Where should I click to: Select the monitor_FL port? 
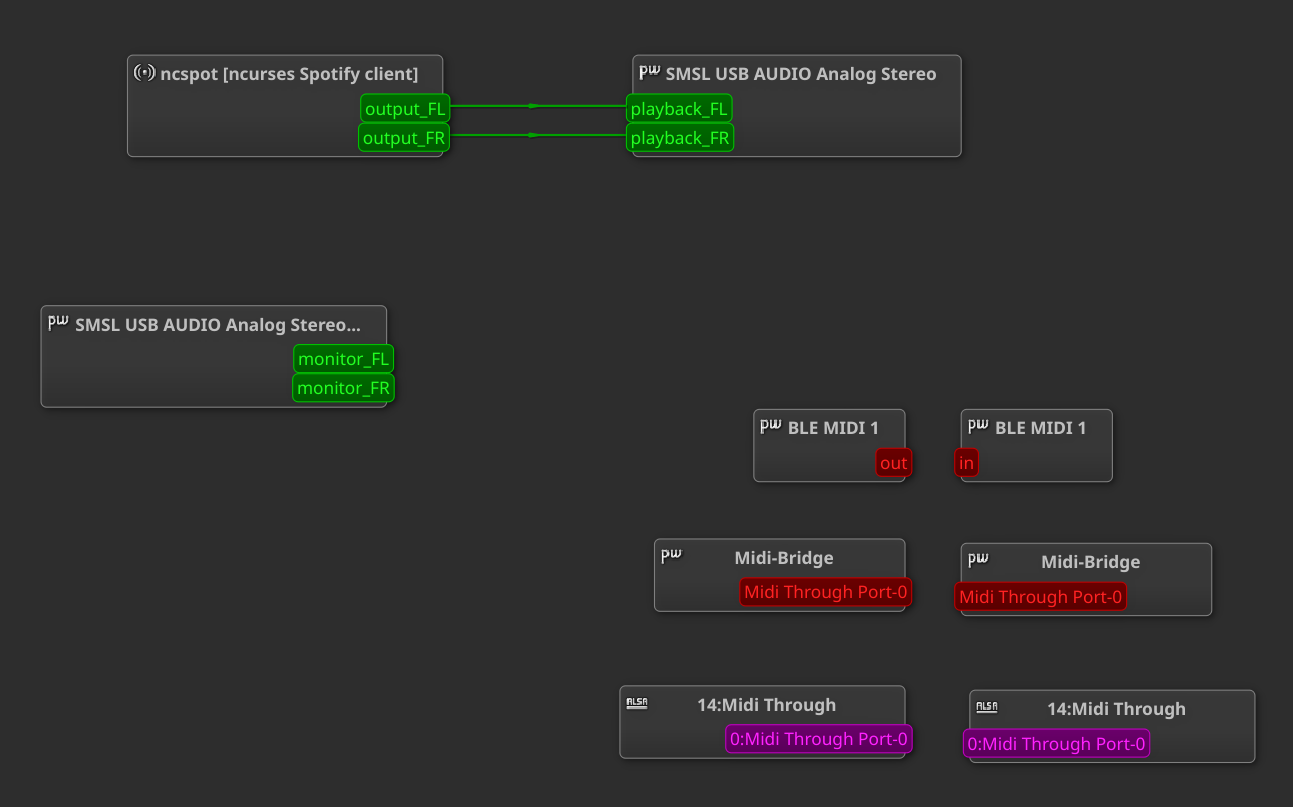pyautogui.click(x=343, y=359)
